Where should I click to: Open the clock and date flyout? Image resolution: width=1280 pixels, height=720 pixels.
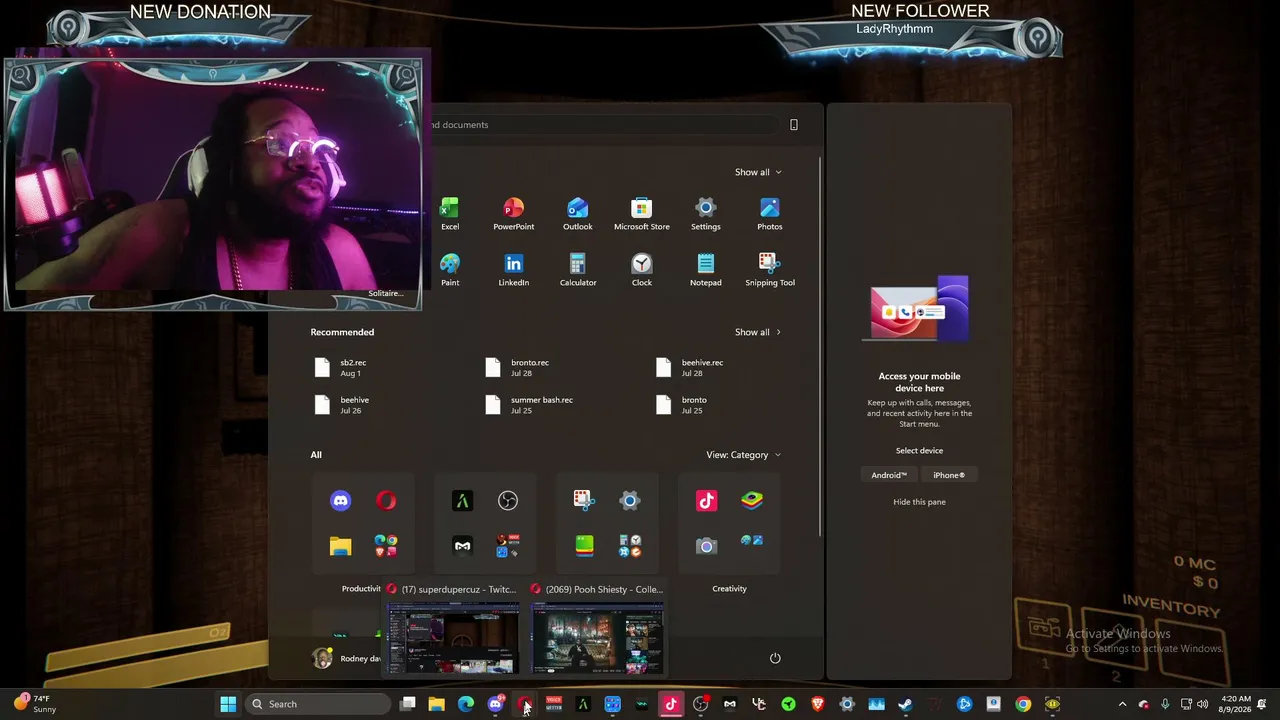[1232, 704]
